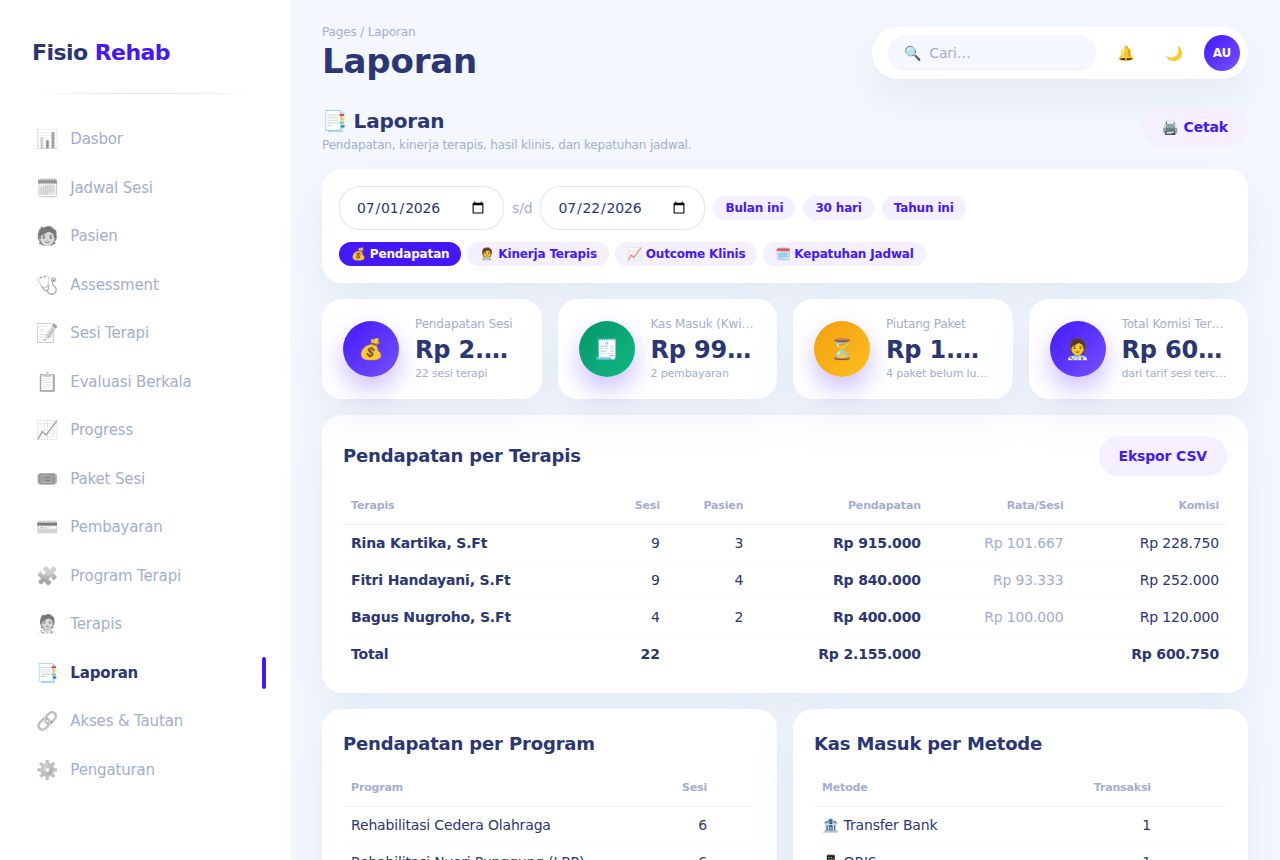The image size is (1280, 860).
Task: Select row Bagus Nugroho, S.Ft
Action: [785, 617]
